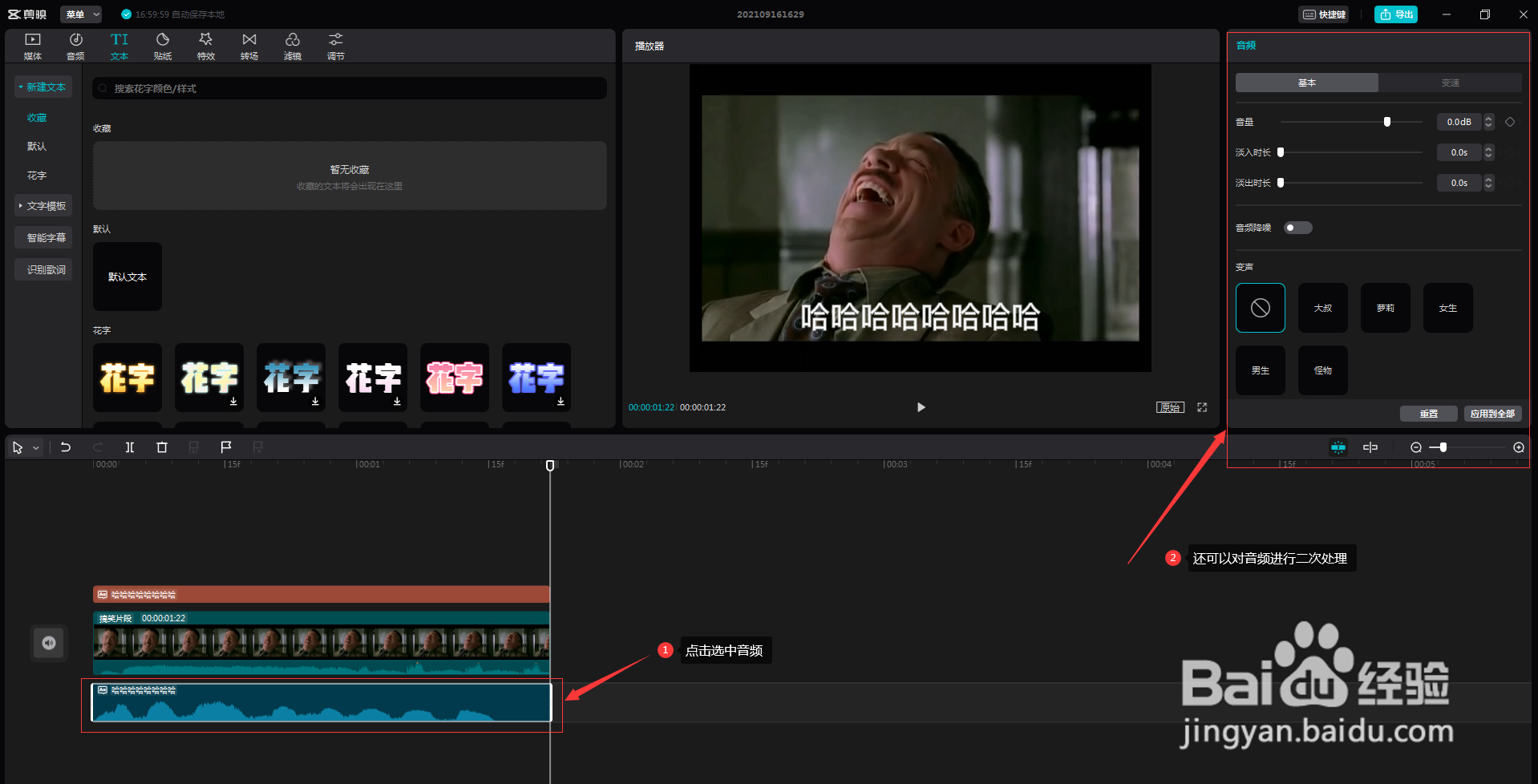Select the pink 花字 style
This screenshot has width=1538, height=784.
point(455,378)
